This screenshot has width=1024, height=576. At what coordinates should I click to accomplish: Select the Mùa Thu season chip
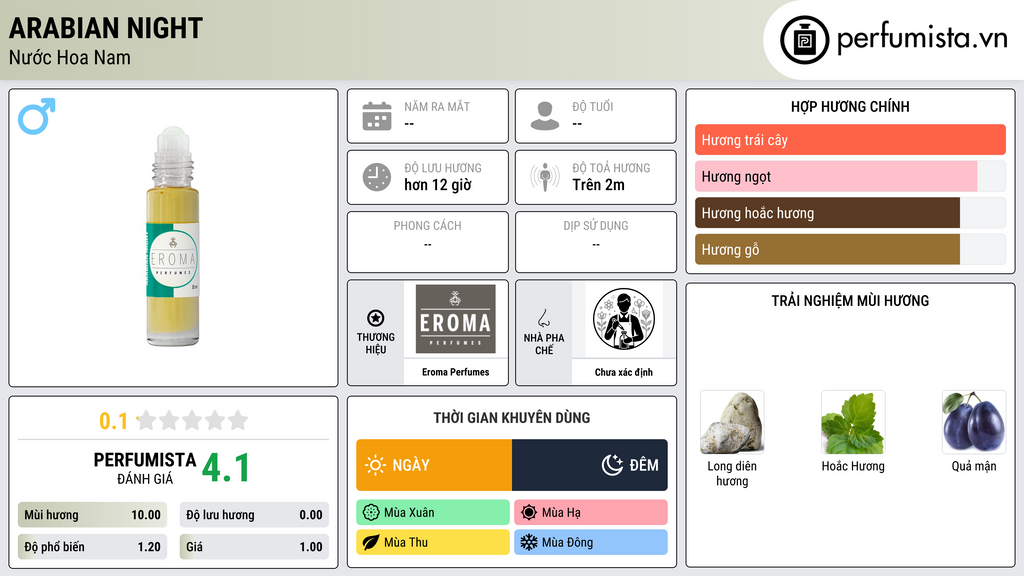click(x=433, y=542)
